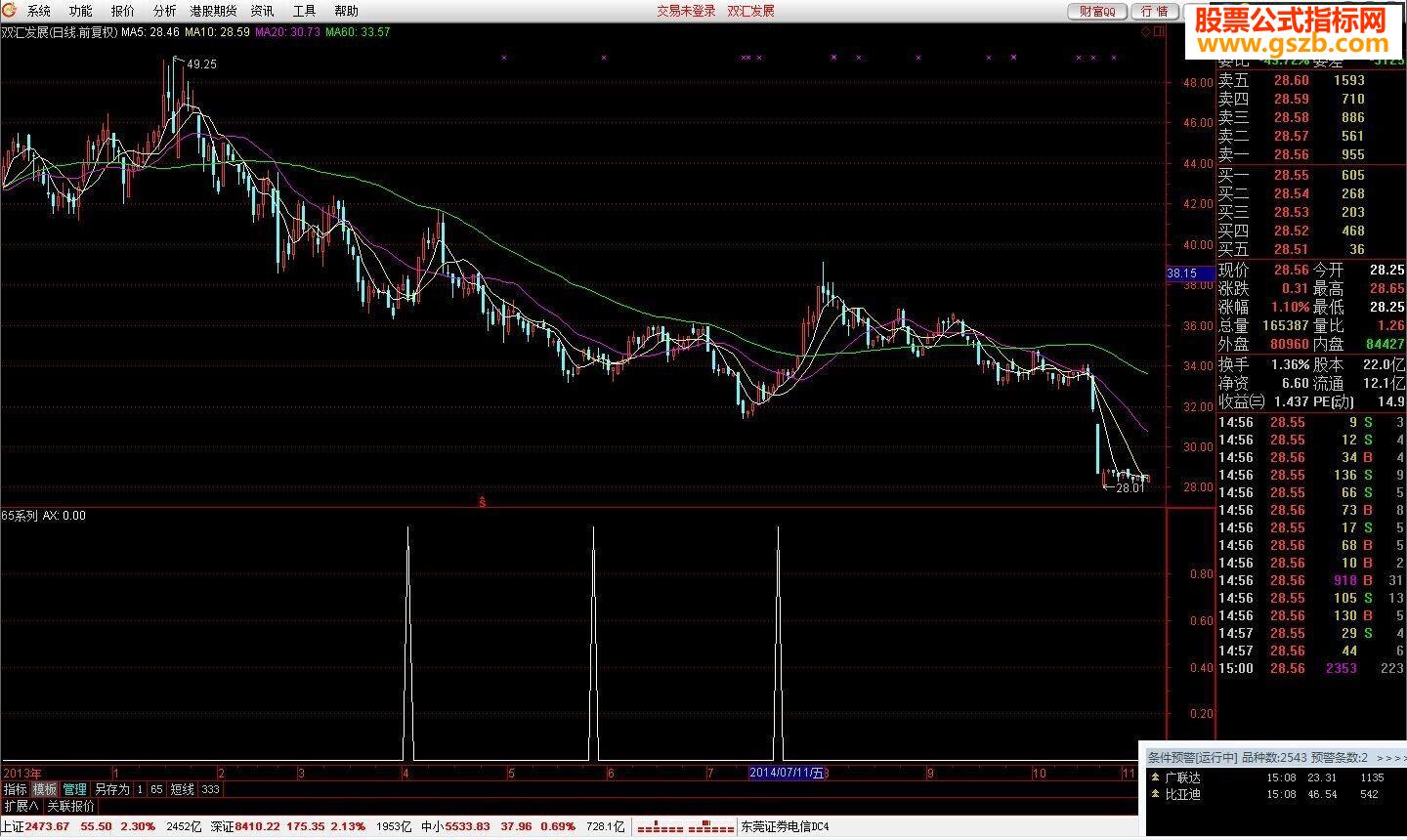
Task: Click the MA60: 33.57 indicator label
Action: tap(358, 32)
